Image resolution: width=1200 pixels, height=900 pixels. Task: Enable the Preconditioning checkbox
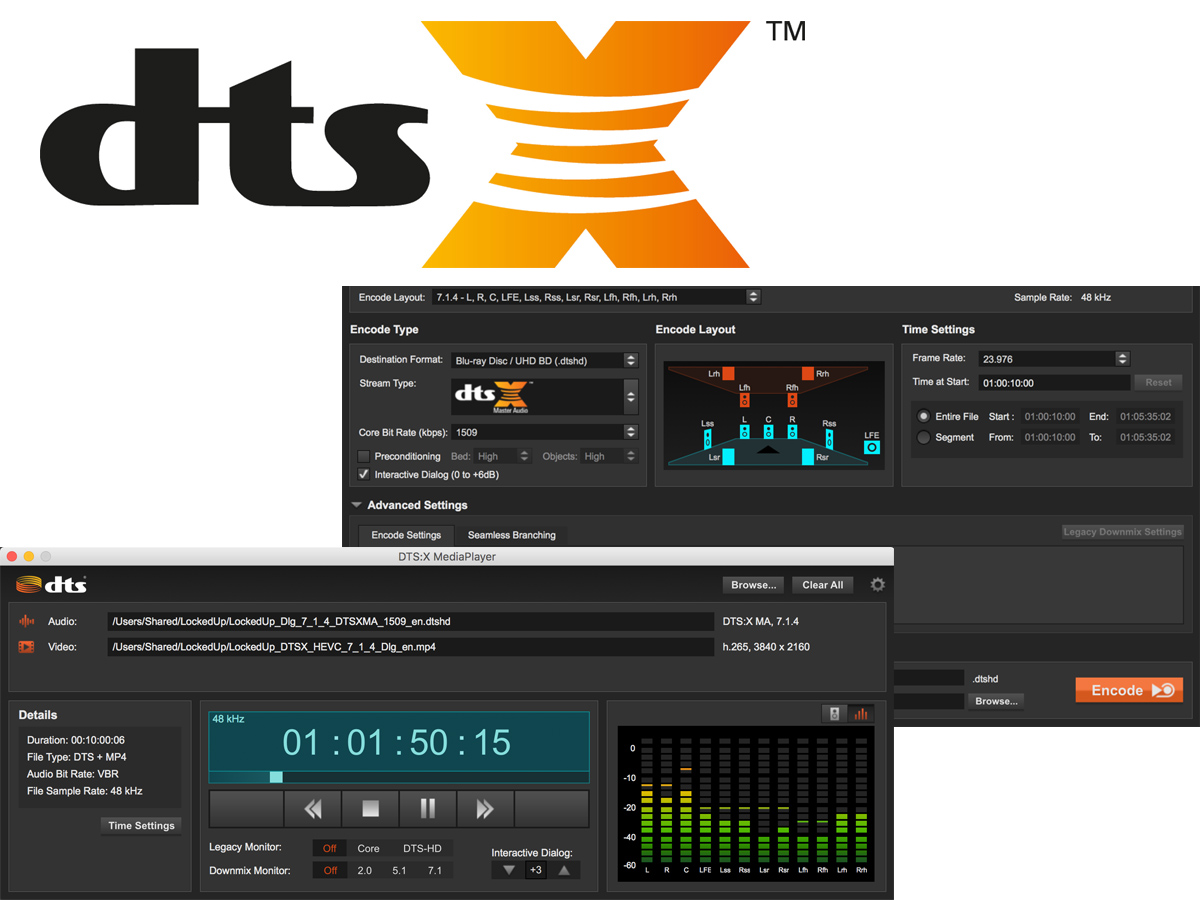pyautogui.click(x=364, y=456)
